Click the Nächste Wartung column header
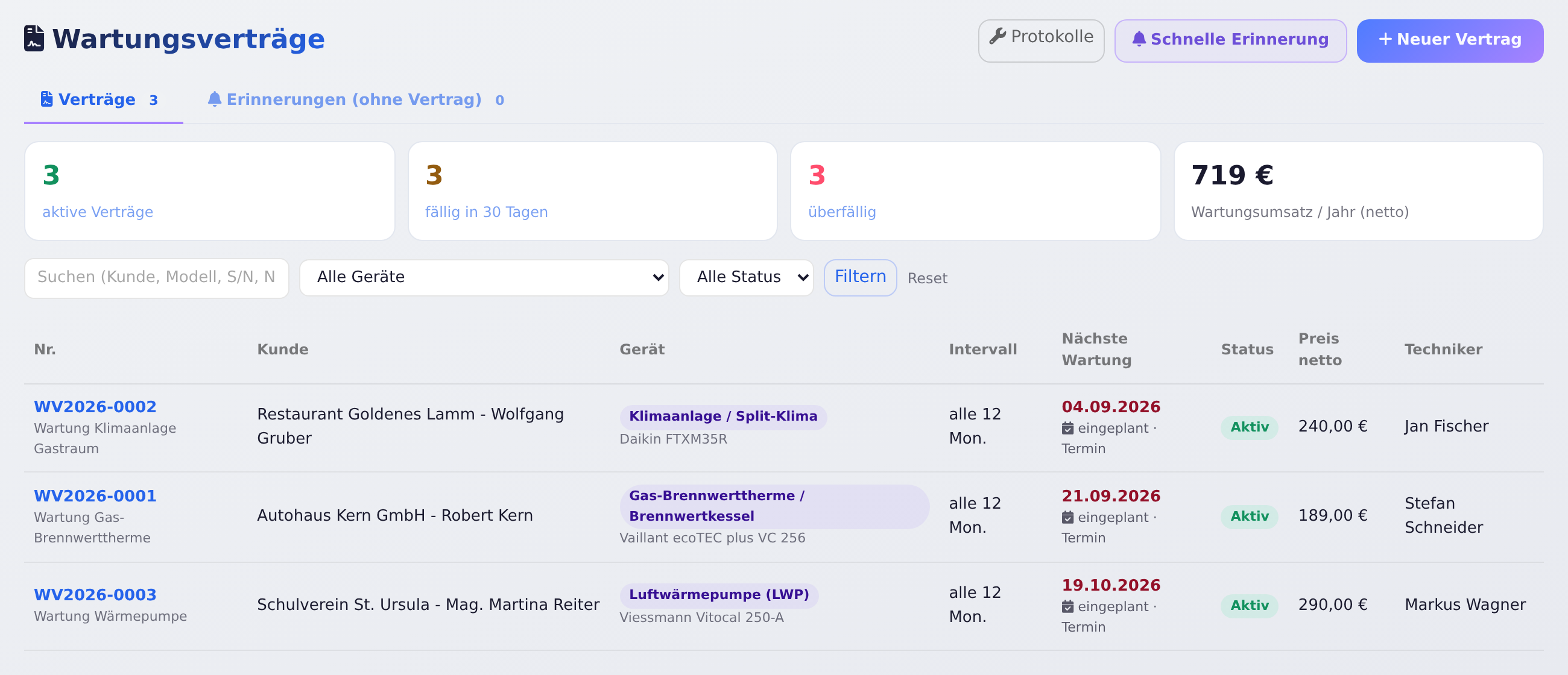The width and height of the screenshot is (1568, 675). [x=1096, y=350]
